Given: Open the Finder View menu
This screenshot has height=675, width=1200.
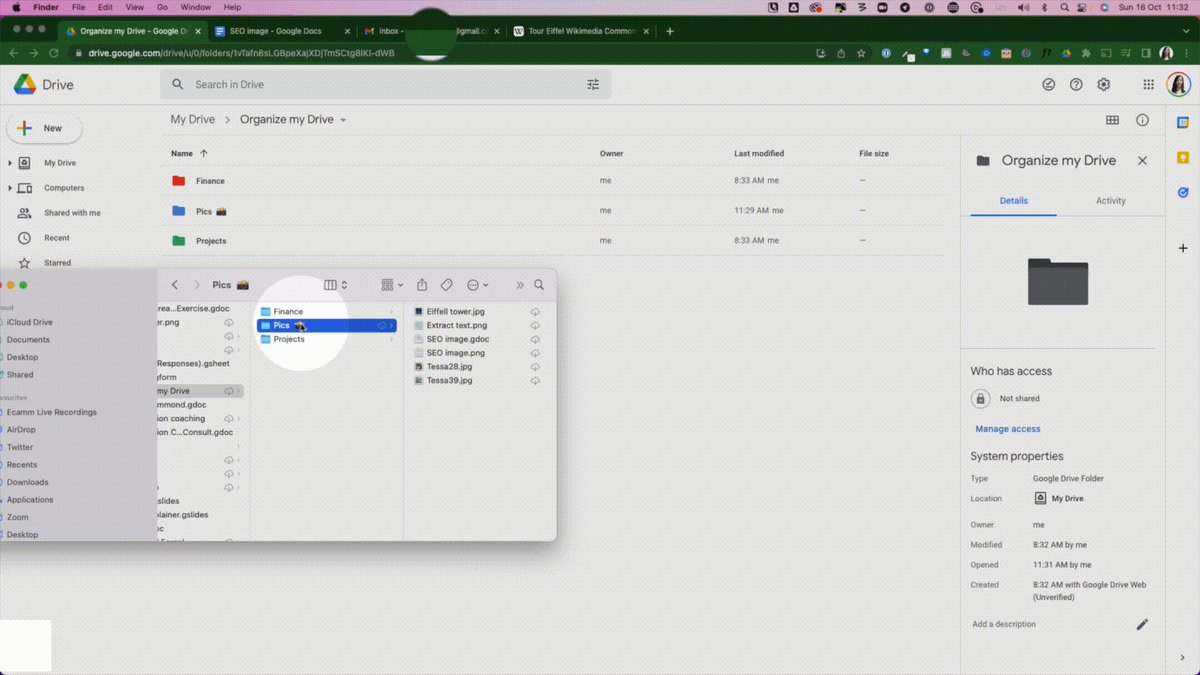Looking at the screenshot, I should point(134,7).
